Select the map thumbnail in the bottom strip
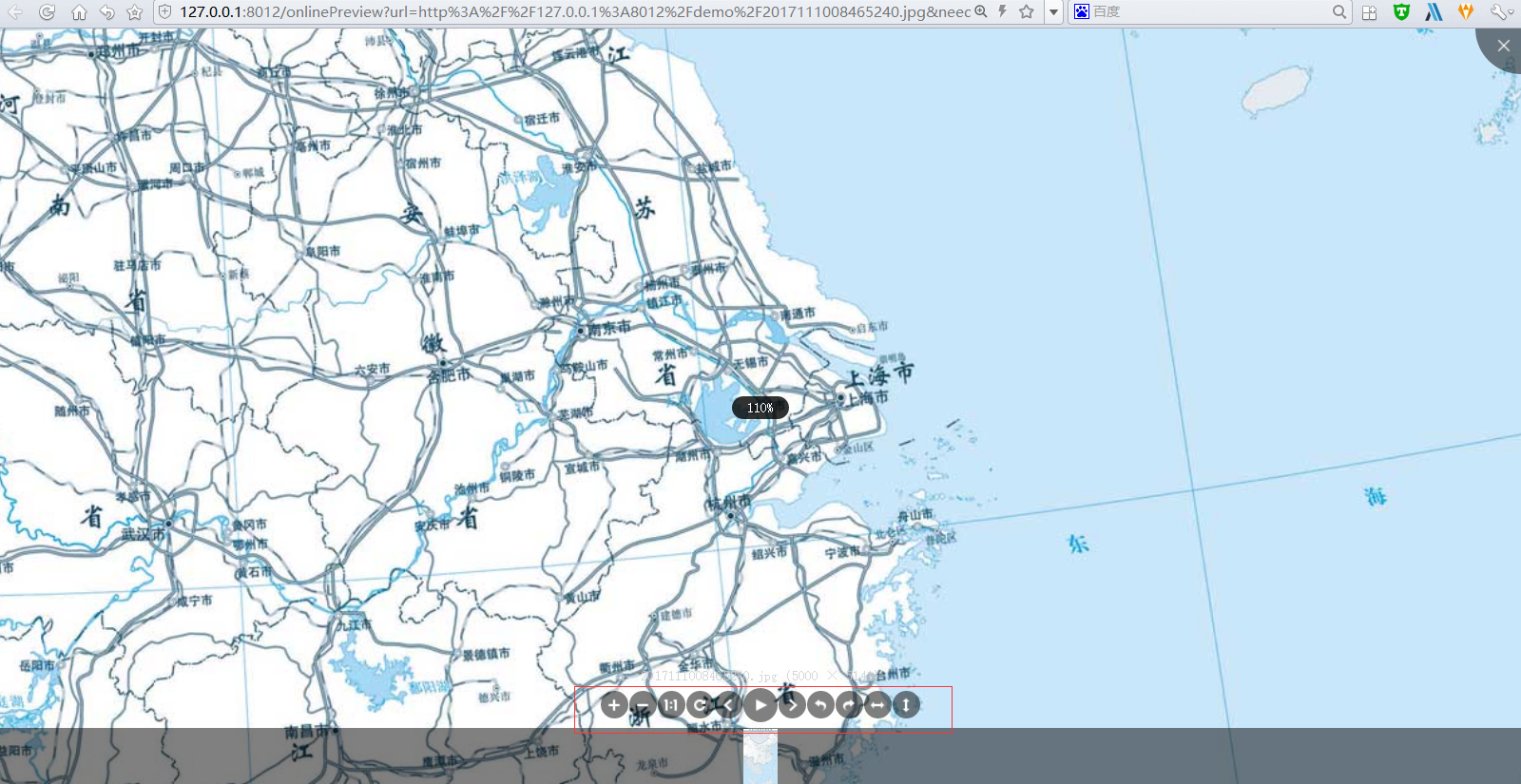Viewport: 1521px width, 784px height. click(760, 756)
